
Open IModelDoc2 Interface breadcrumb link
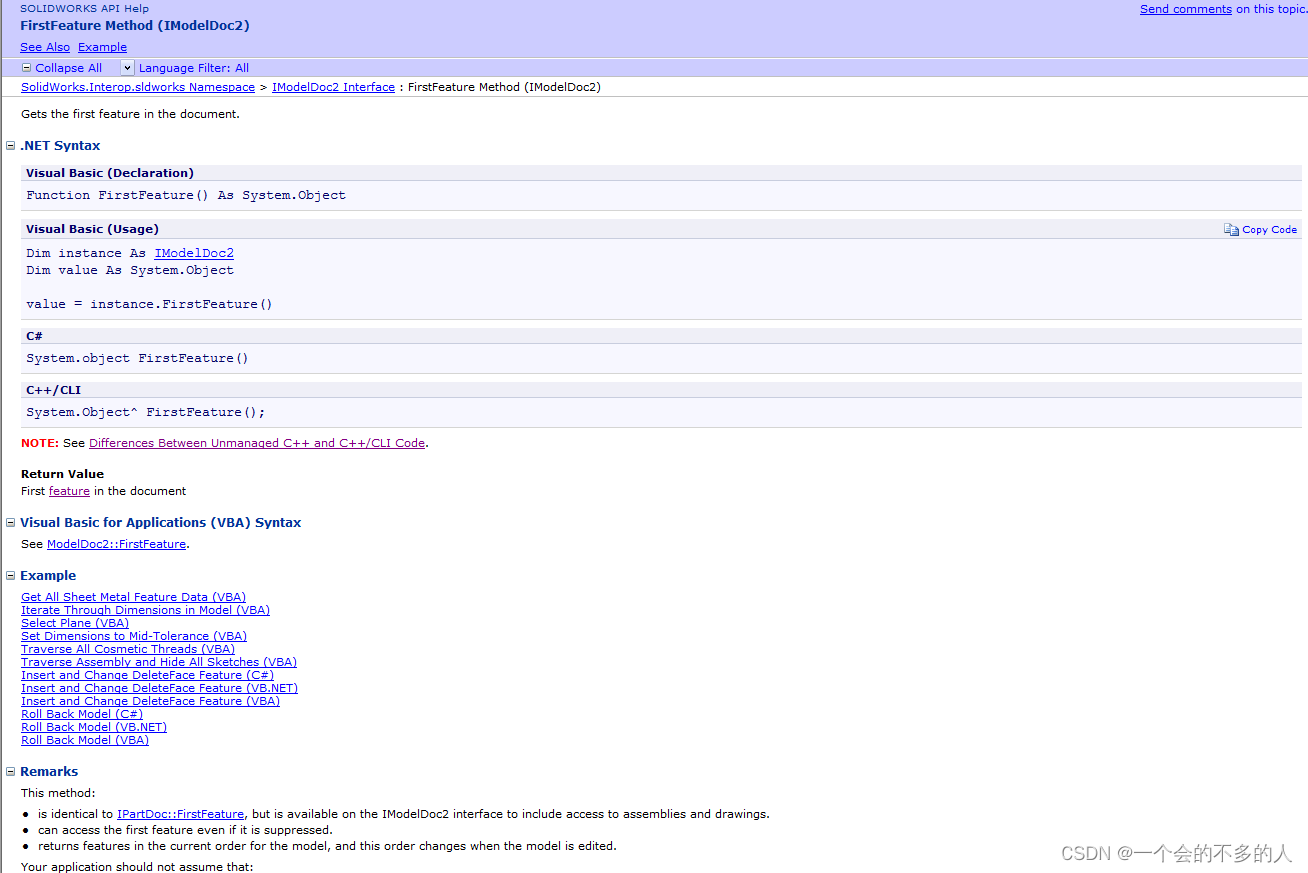[x=333, y=87]
